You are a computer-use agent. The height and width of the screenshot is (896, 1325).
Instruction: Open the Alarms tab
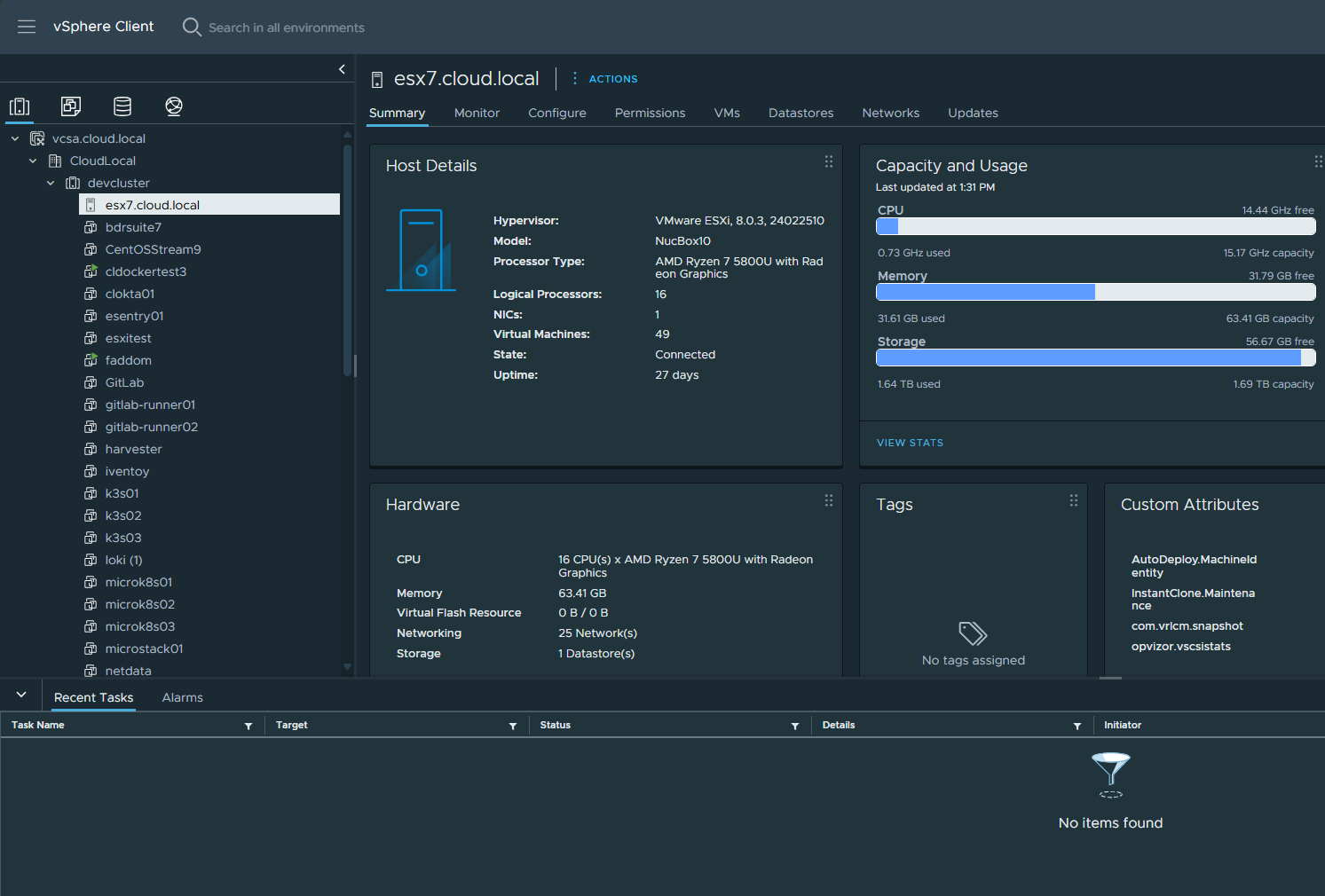point(182,697)
